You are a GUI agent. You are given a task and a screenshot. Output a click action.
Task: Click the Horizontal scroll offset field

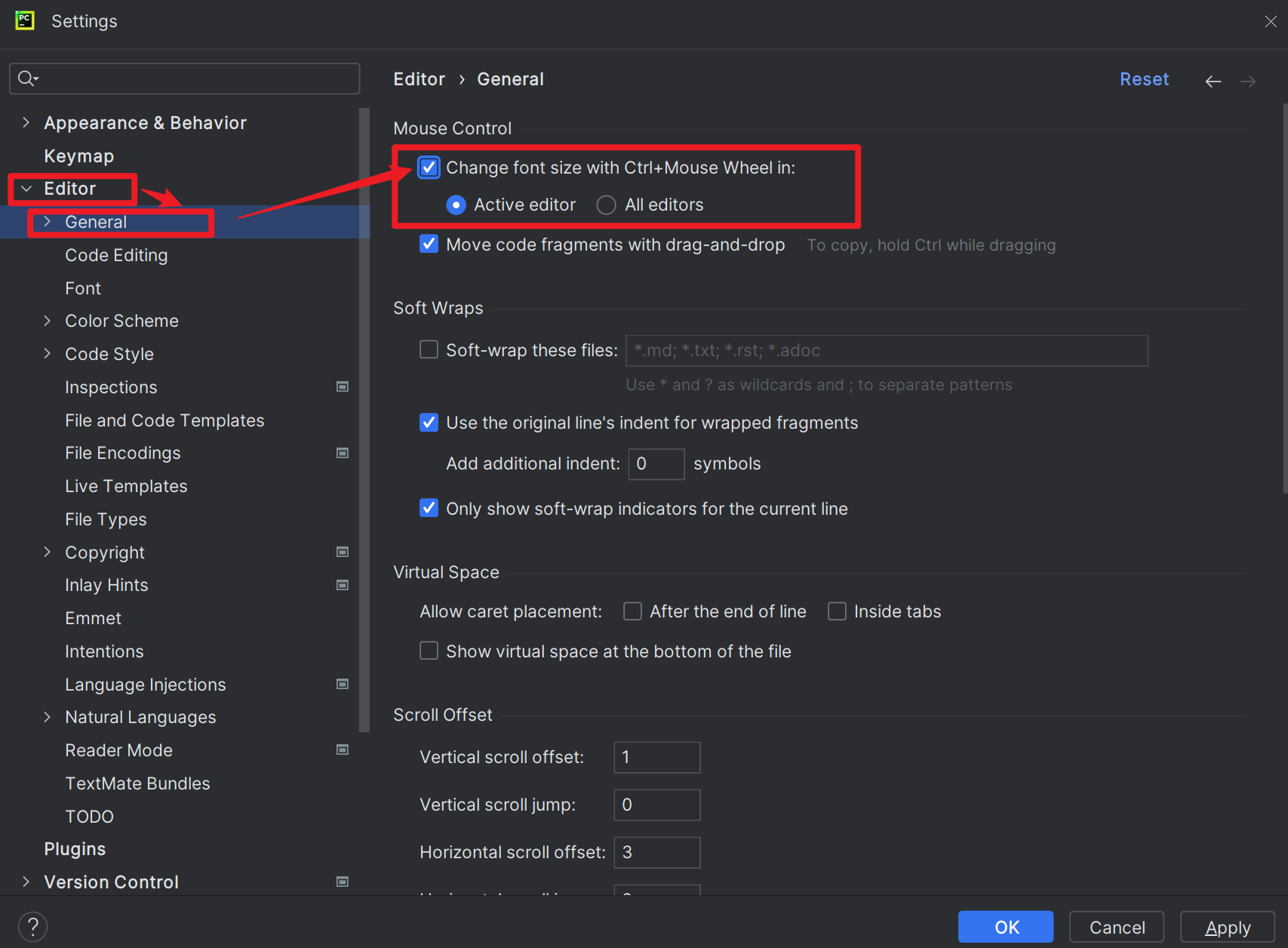point(657,852)
